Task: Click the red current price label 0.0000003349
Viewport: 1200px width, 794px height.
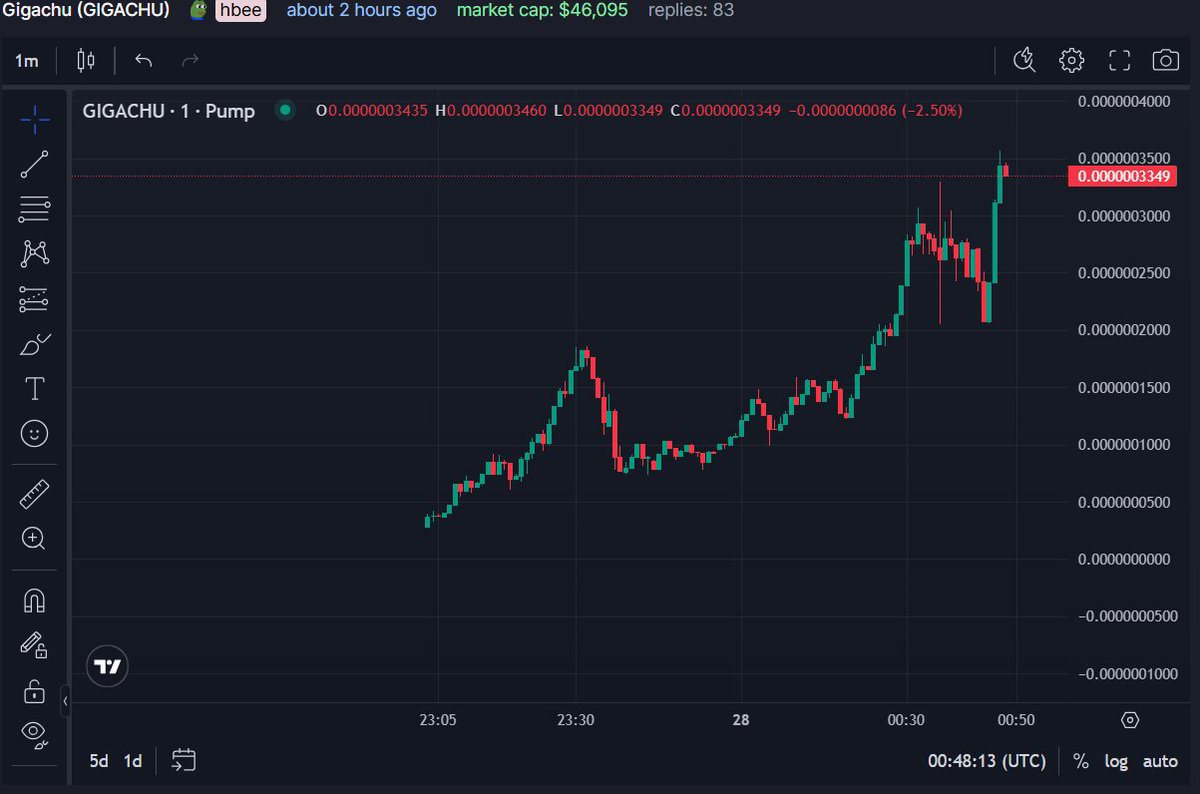Action: pos(1125,177)
